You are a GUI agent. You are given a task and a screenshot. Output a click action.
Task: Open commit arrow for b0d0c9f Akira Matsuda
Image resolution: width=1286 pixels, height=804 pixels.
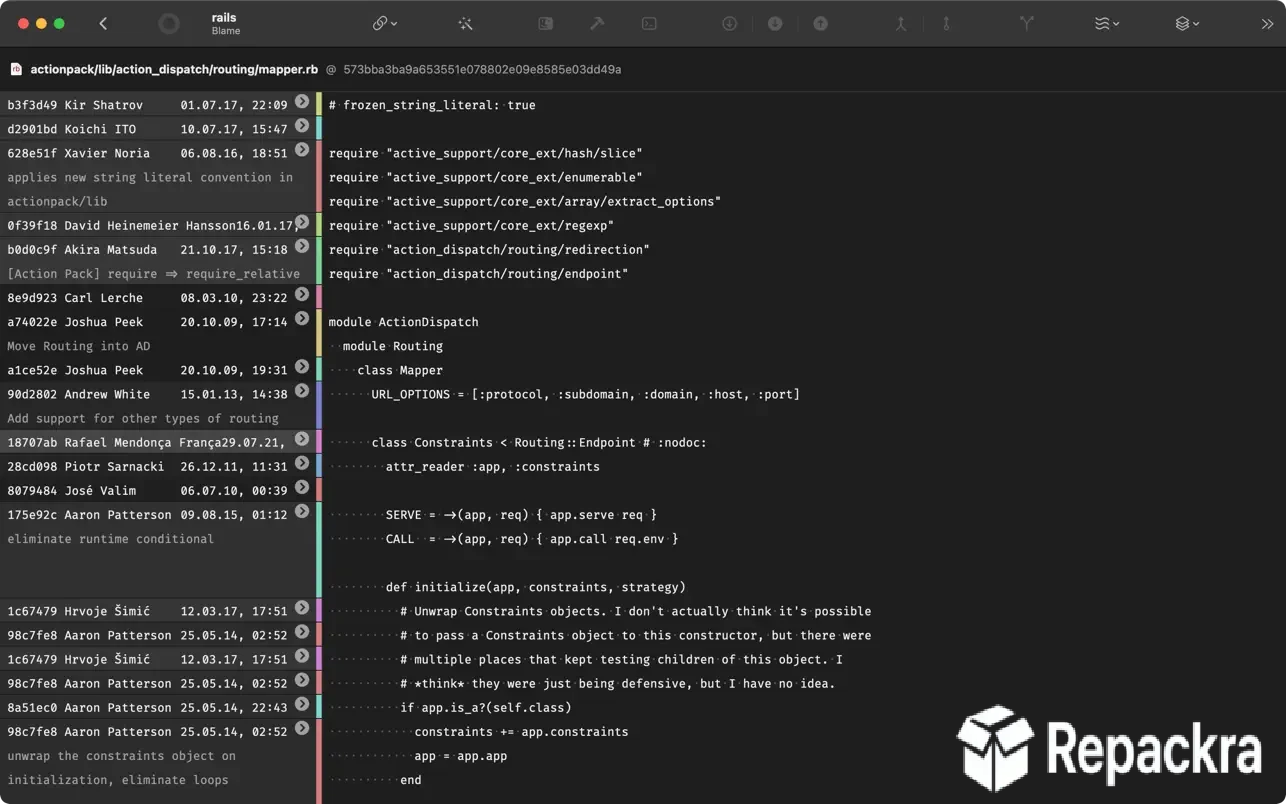pyautogui.click(x=302, y=247)
